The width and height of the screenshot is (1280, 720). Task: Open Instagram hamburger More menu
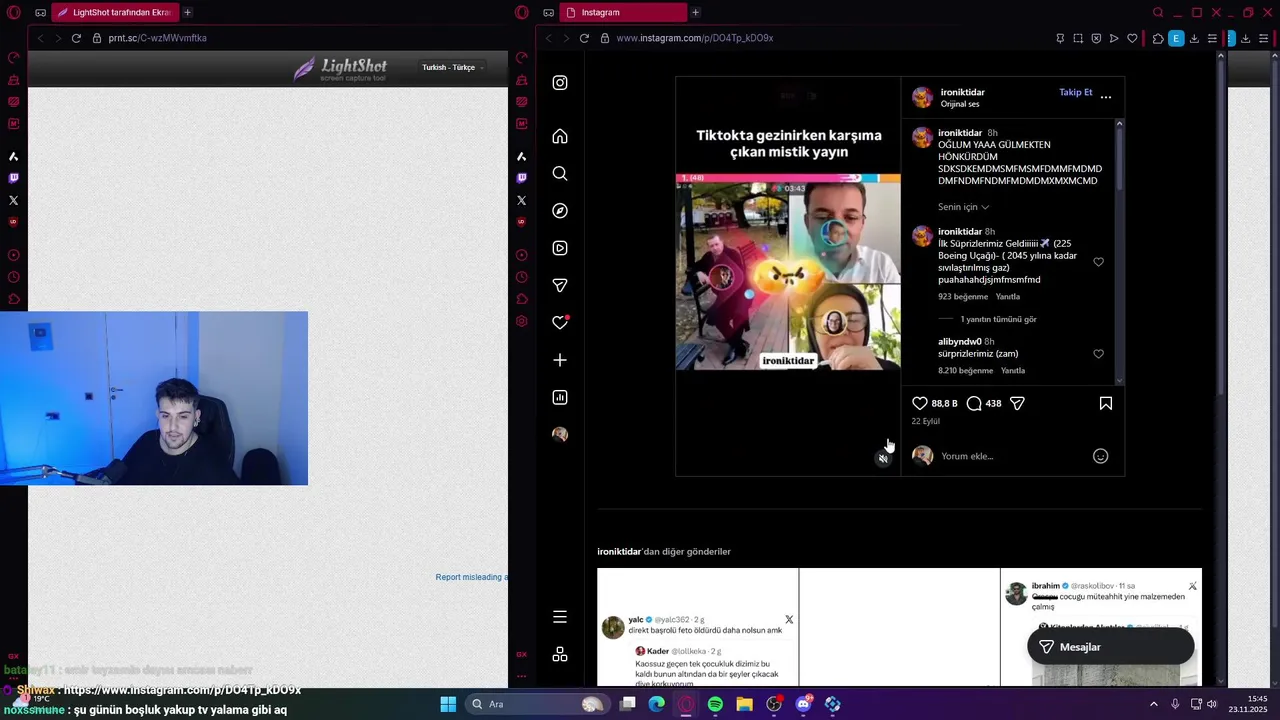coord(560,617)
